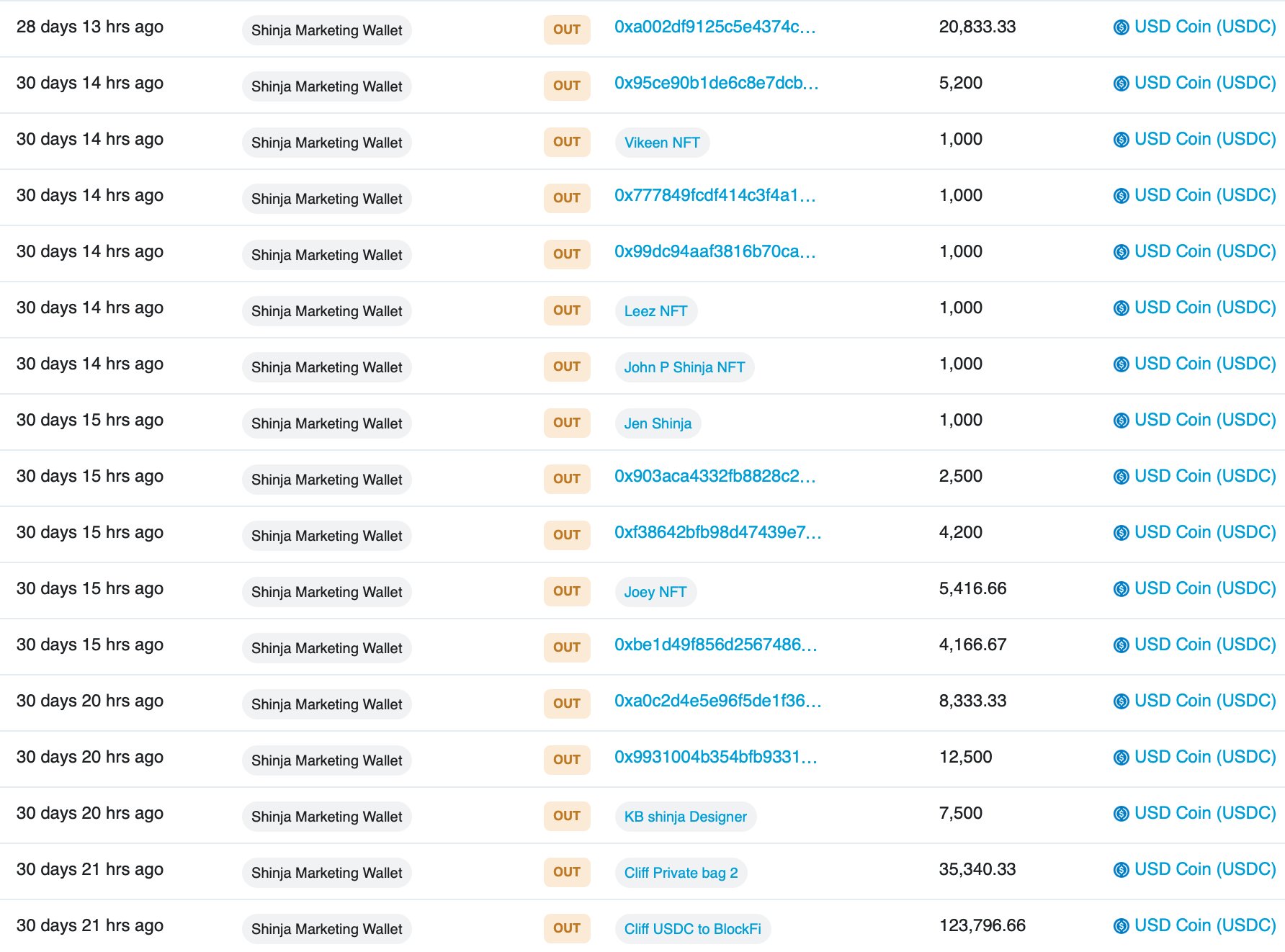Click the USDC coin icon on the Joey NFT row

click(1121, 588)
